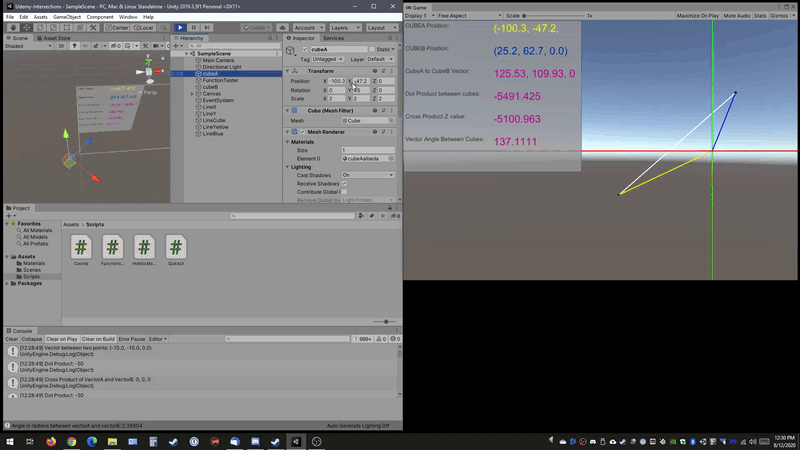Viewport: 800px width, 450px height.
Task: Toggle cubeA active checkbox in Inspector
Action: [x=305, y=49]
